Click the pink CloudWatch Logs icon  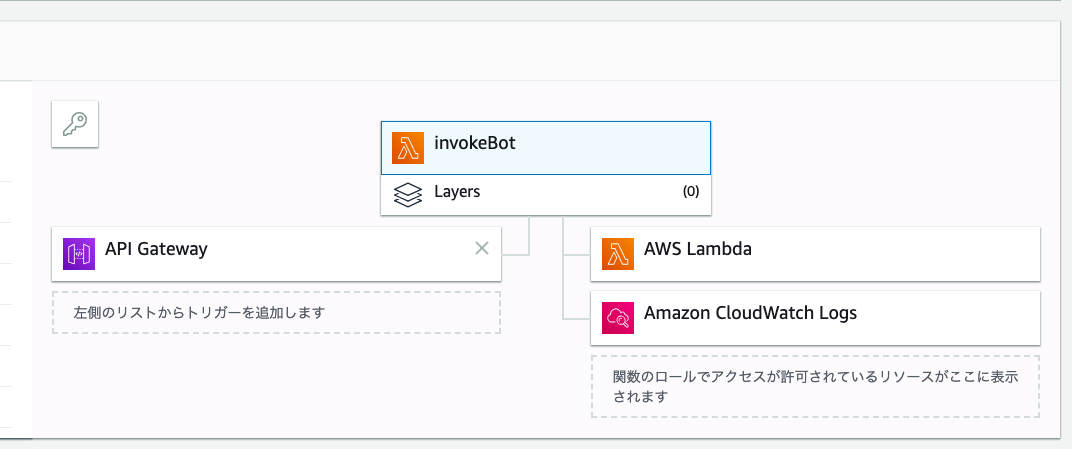(618, 318)
